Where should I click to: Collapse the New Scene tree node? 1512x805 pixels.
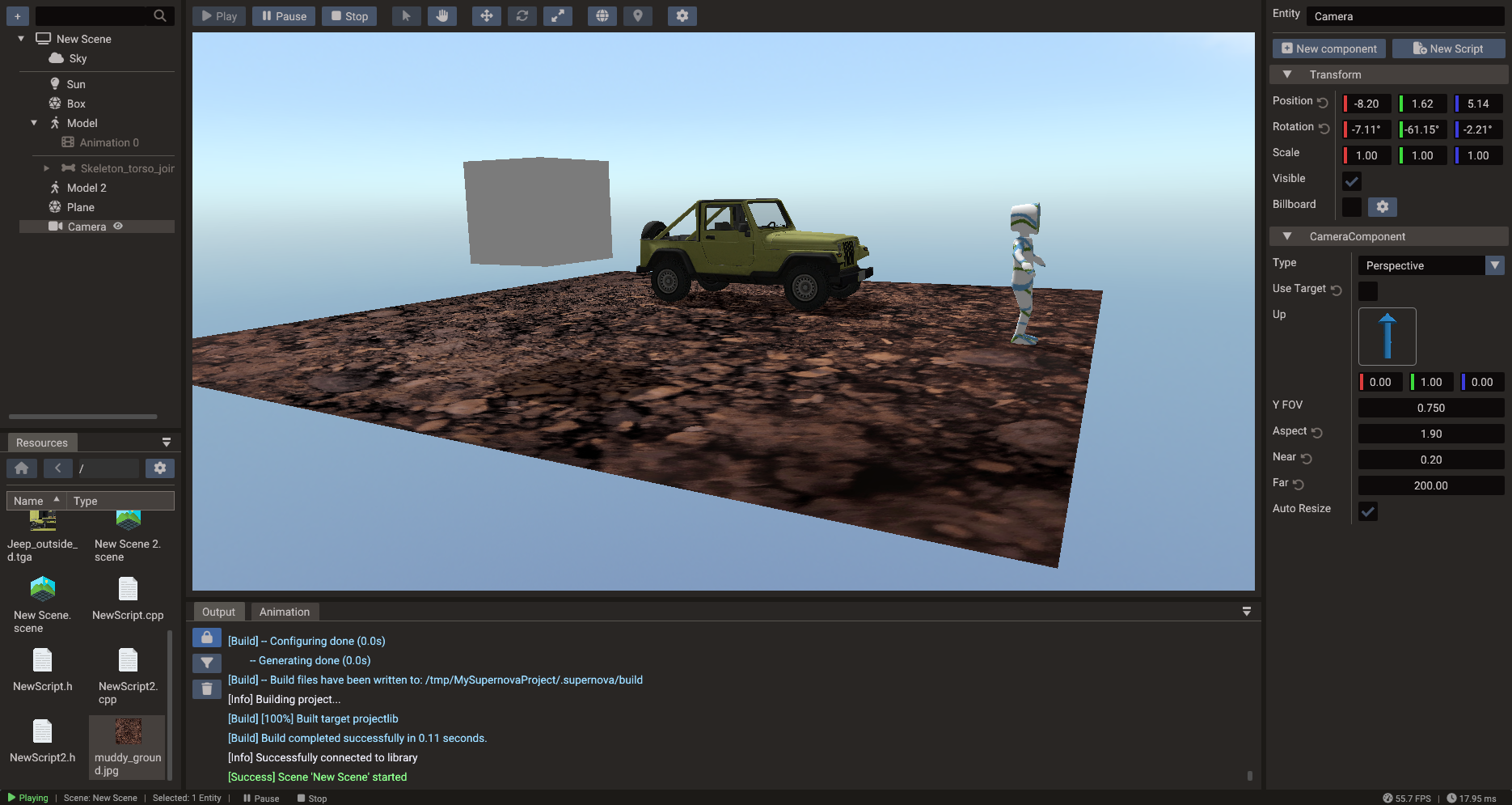[21, 39]
